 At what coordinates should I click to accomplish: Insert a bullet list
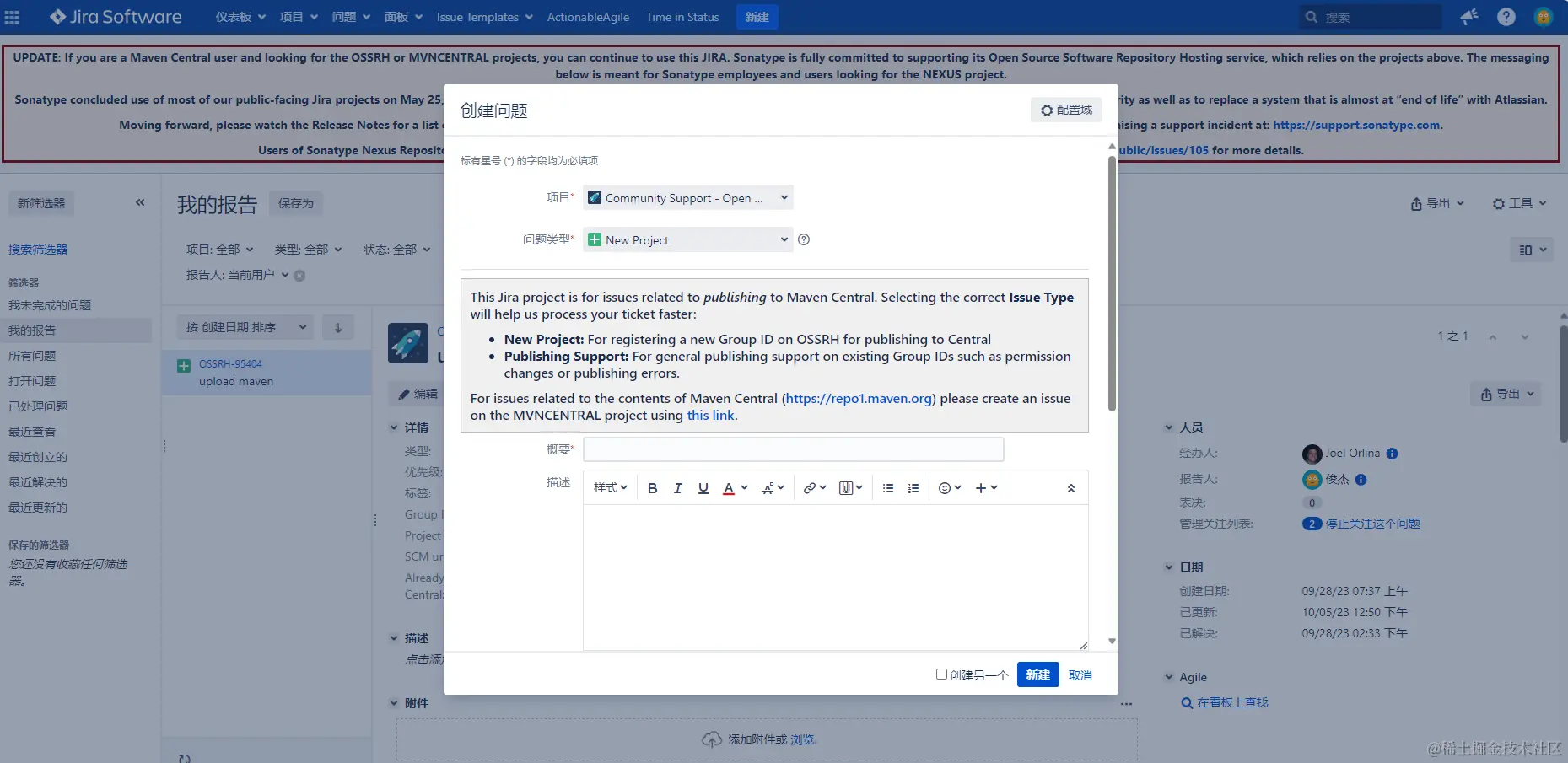[887, 488]
